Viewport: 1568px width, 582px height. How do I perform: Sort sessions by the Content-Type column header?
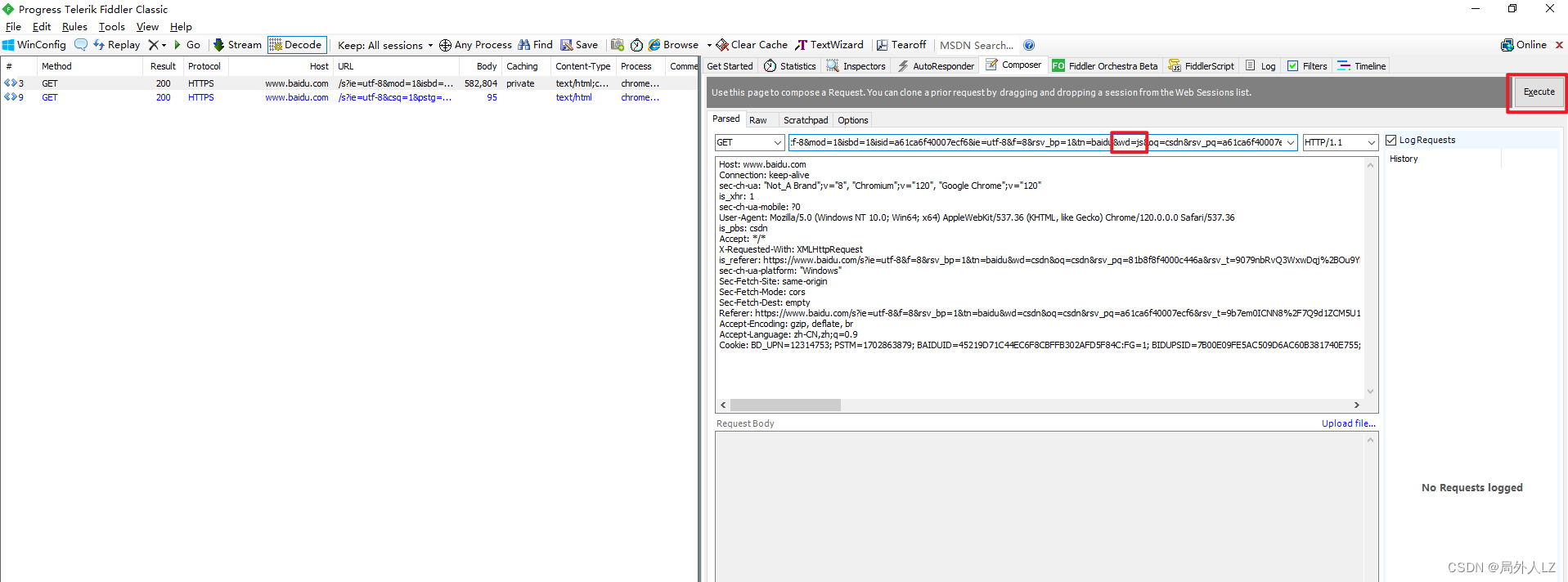point(582,66)
